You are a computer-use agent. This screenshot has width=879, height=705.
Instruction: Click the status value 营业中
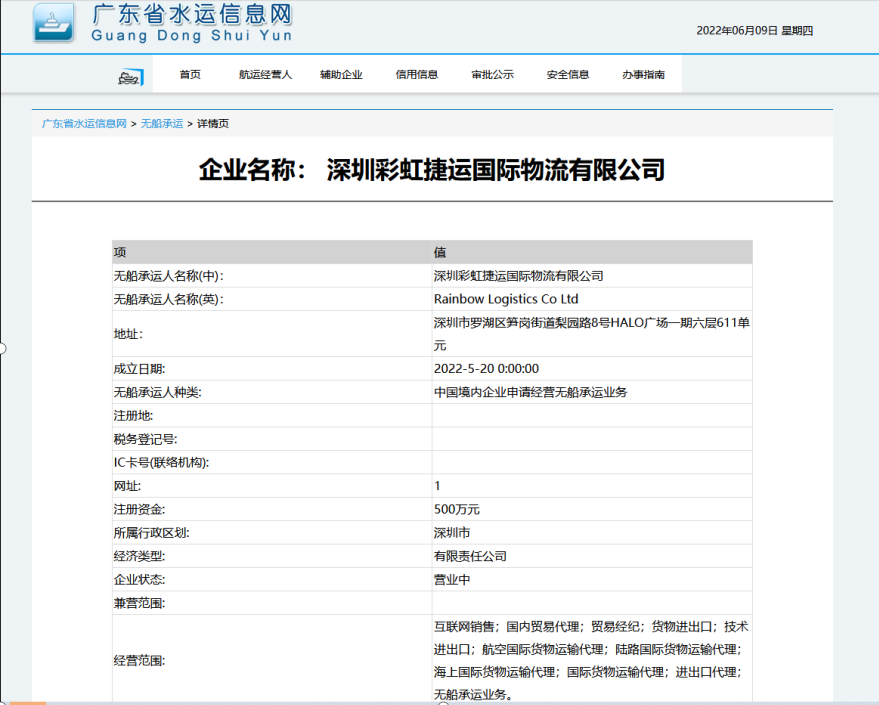[x=452, y=579]
